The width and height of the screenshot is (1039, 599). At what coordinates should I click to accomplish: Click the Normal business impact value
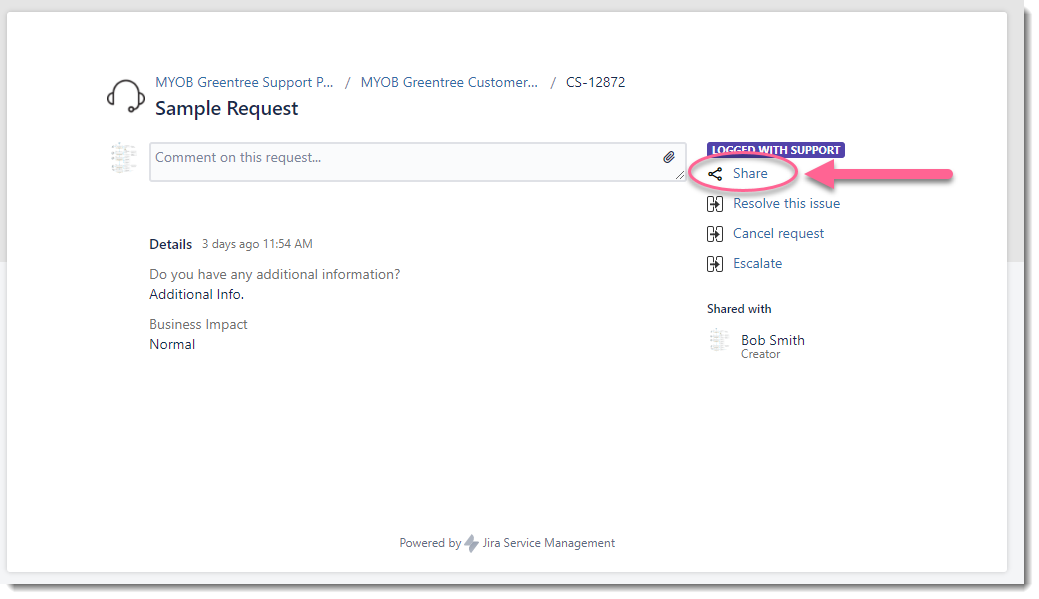172,345
